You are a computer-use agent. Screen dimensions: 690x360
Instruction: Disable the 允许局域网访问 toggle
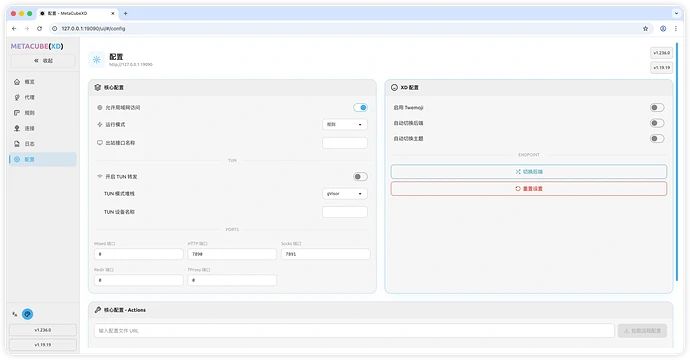tap(360, 107)
